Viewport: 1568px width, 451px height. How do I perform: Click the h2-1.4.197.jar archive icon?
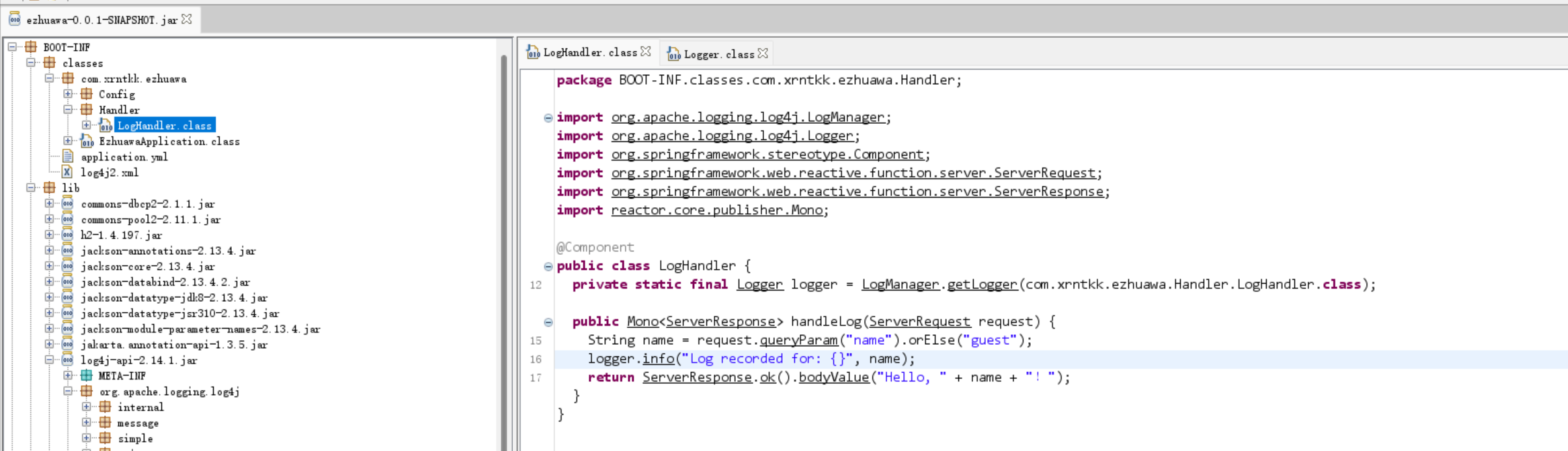(x=67, y=235)
